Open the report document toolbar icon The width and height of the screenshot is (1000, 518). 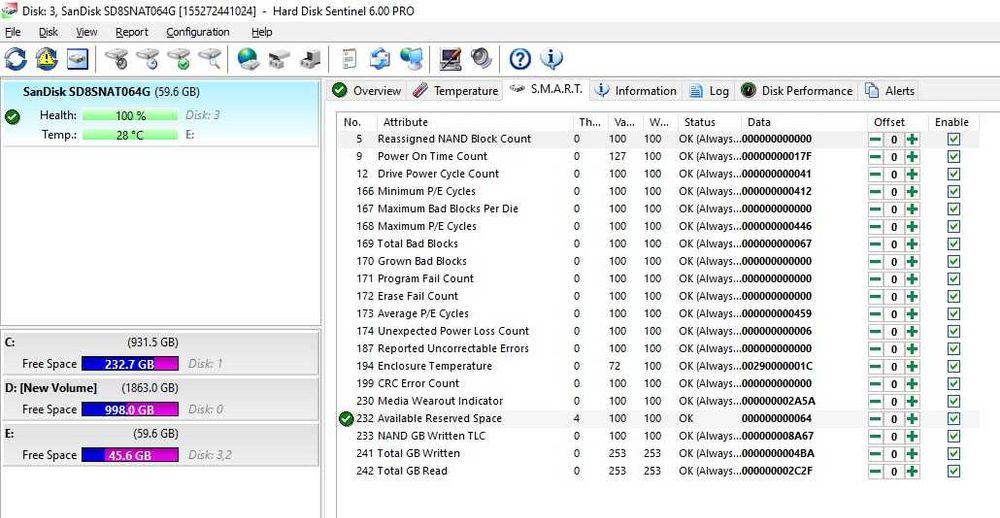click(x=349, y=59)
